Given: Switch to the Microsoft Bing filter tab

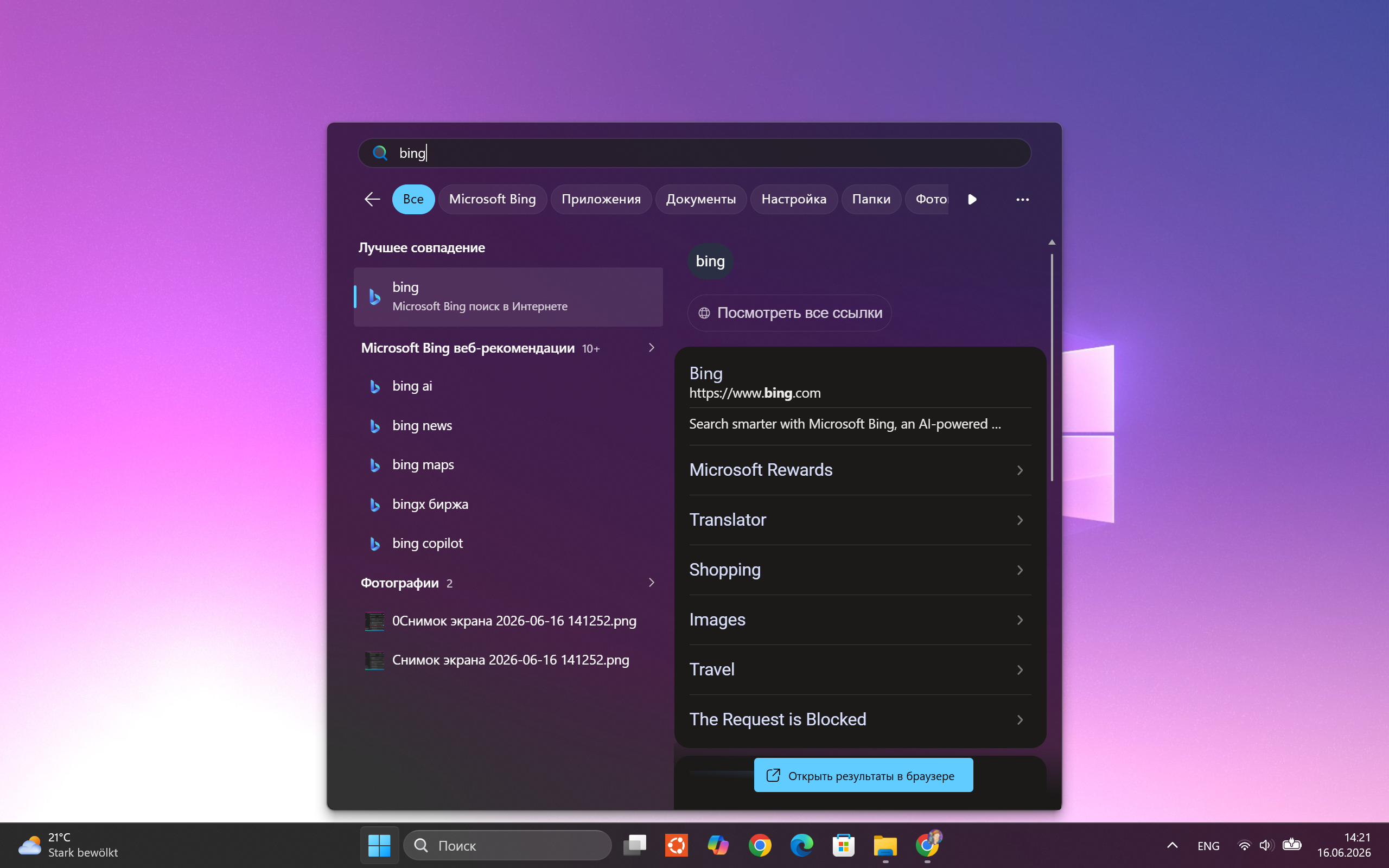Looking at the screenshot, I should point(493,199).
